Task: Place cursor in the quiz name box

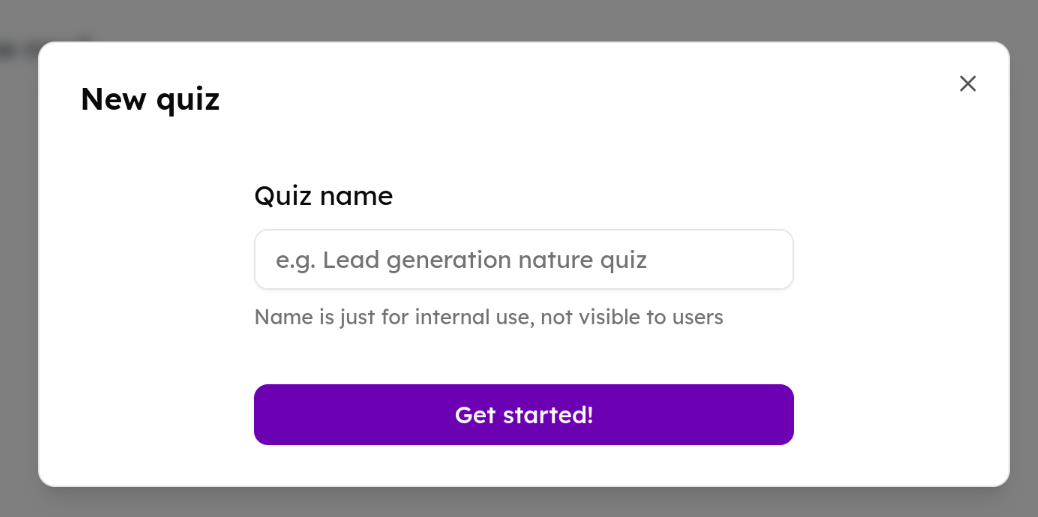Action: tap(523, 260)
